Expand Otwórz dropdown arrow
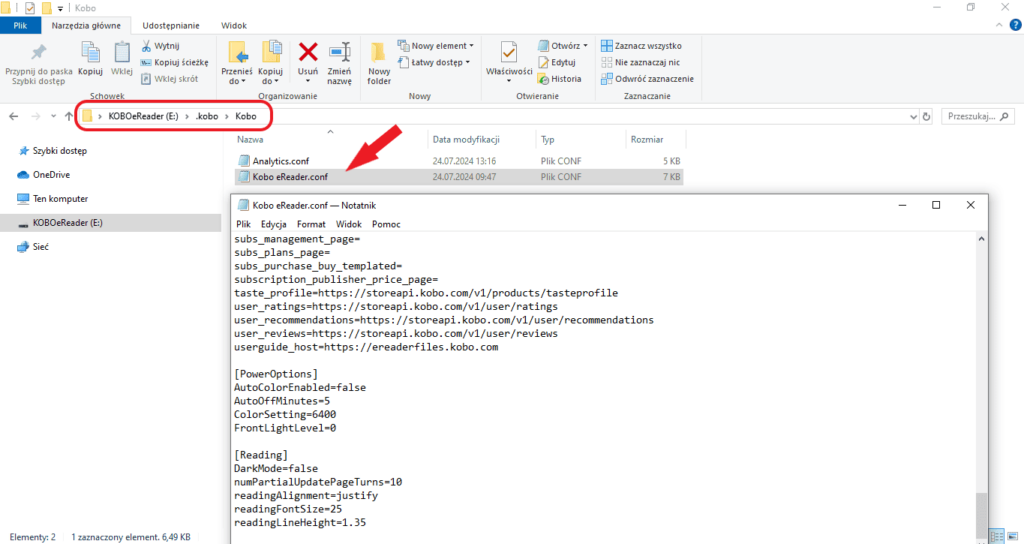The height and width of the screenshot is (544, 1024). pyautogui.click(x=585, y=46)
